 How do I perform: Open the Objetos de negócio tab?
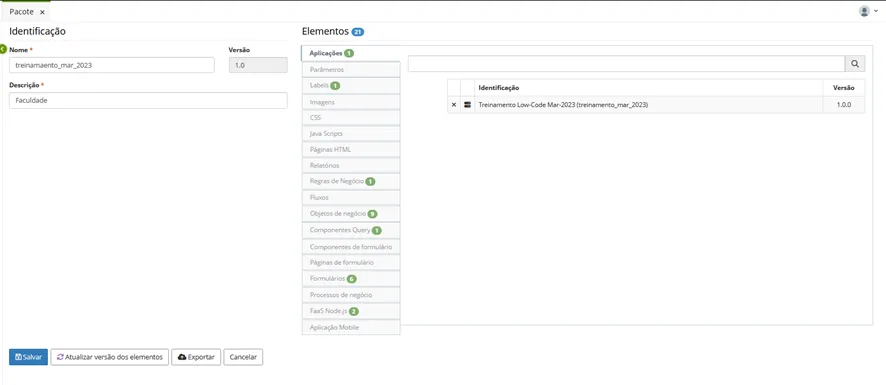[x=351, y=214]
